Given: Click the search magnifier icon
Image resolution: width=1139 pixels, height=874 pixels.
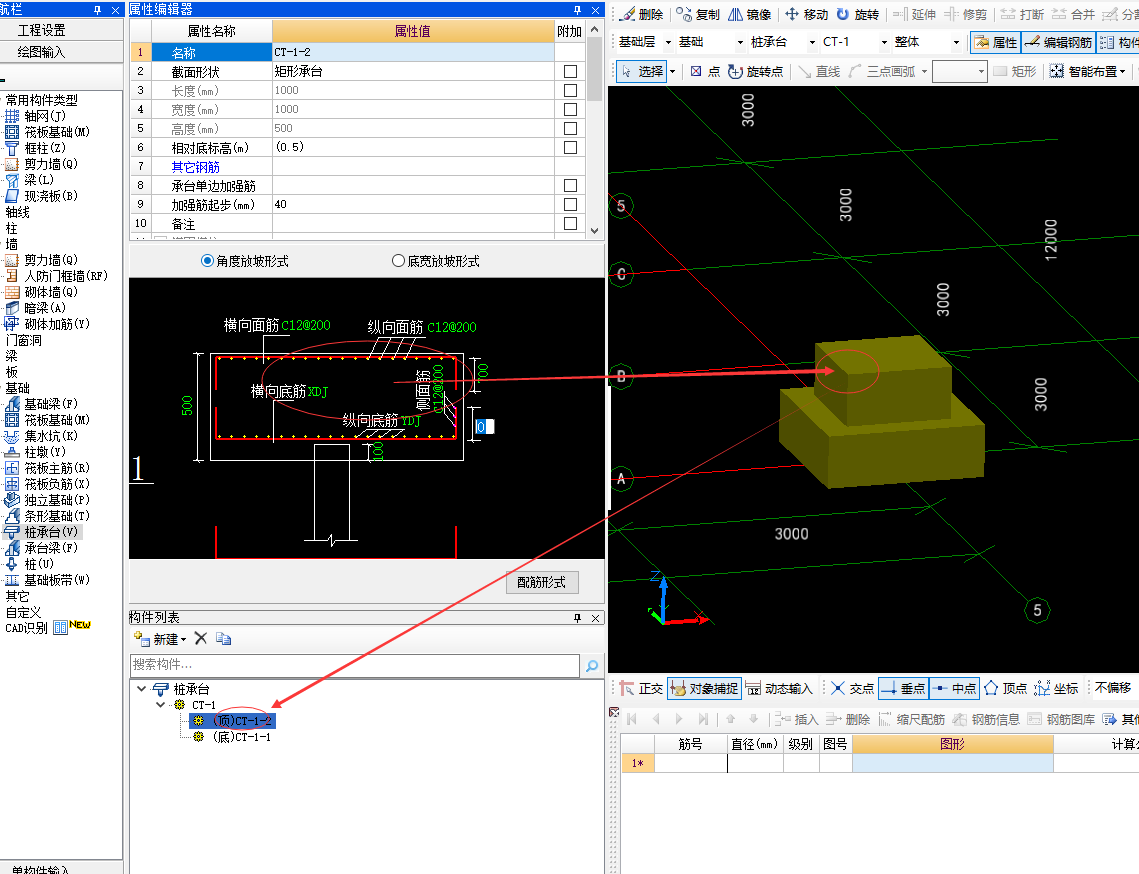Looking at the screenshot, I should click(592, 665).
